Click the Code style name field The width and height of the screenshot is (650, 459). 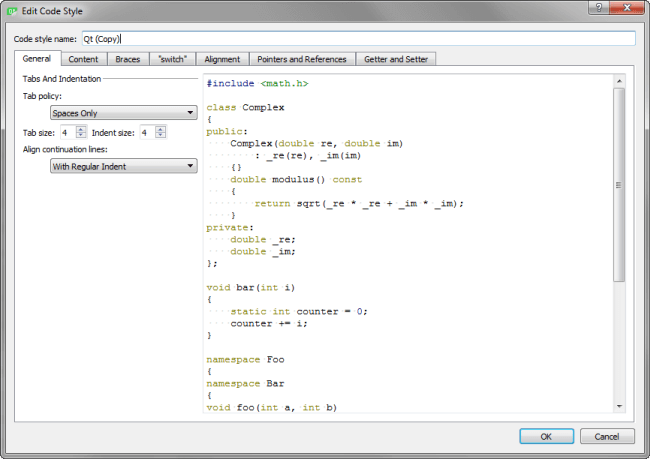pos(359,39)
